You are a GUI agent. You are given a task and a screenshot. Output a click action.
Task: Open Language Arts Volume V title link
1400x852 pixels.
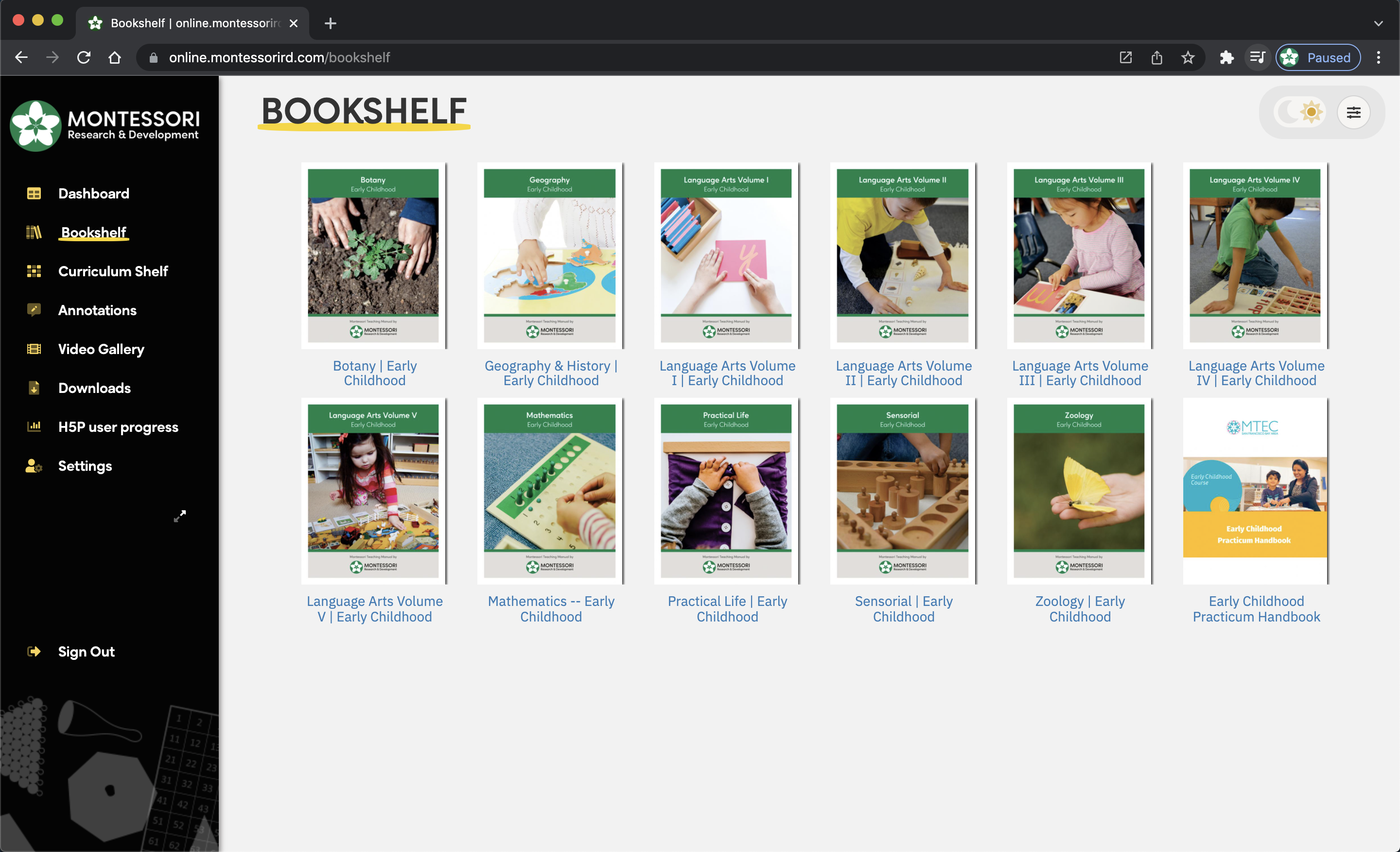pos(374,609)
